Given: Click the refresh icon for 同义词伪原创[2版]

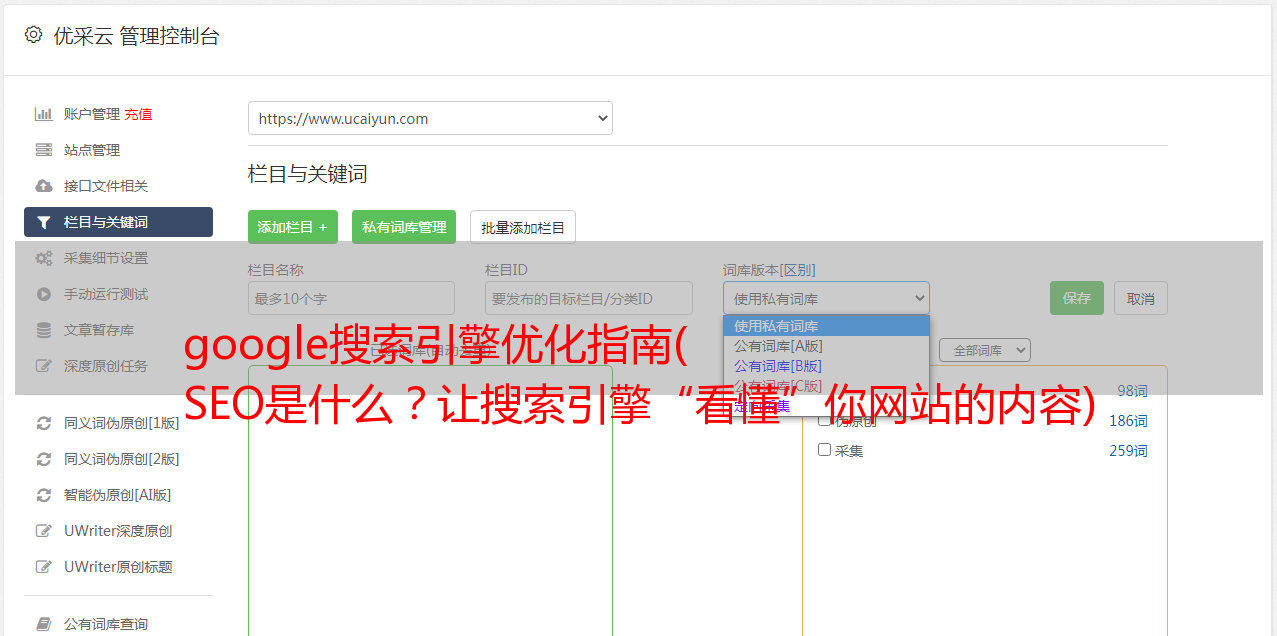Looking at the screenshot, I should pos(44,459).
